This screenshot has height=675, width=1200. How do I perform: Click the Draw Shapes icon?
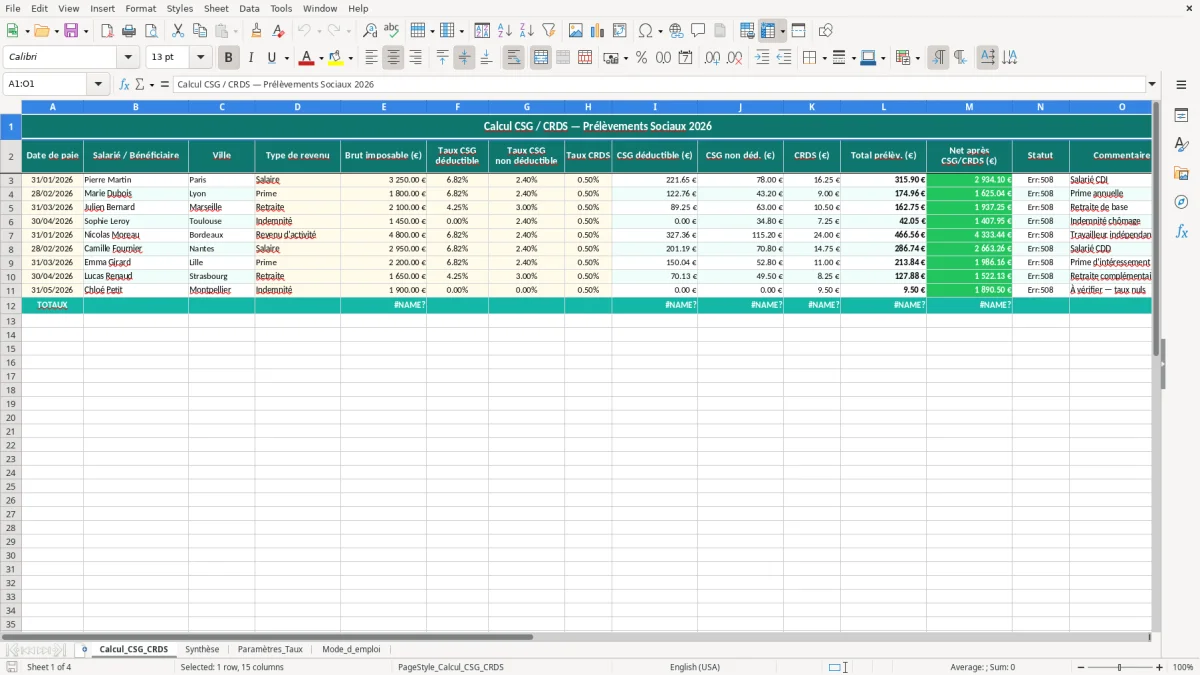[826, 31]
